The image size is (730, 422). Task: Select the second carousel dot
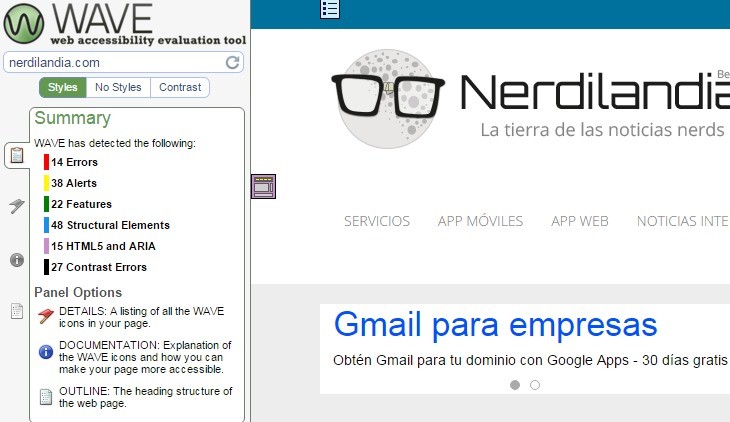535,385
